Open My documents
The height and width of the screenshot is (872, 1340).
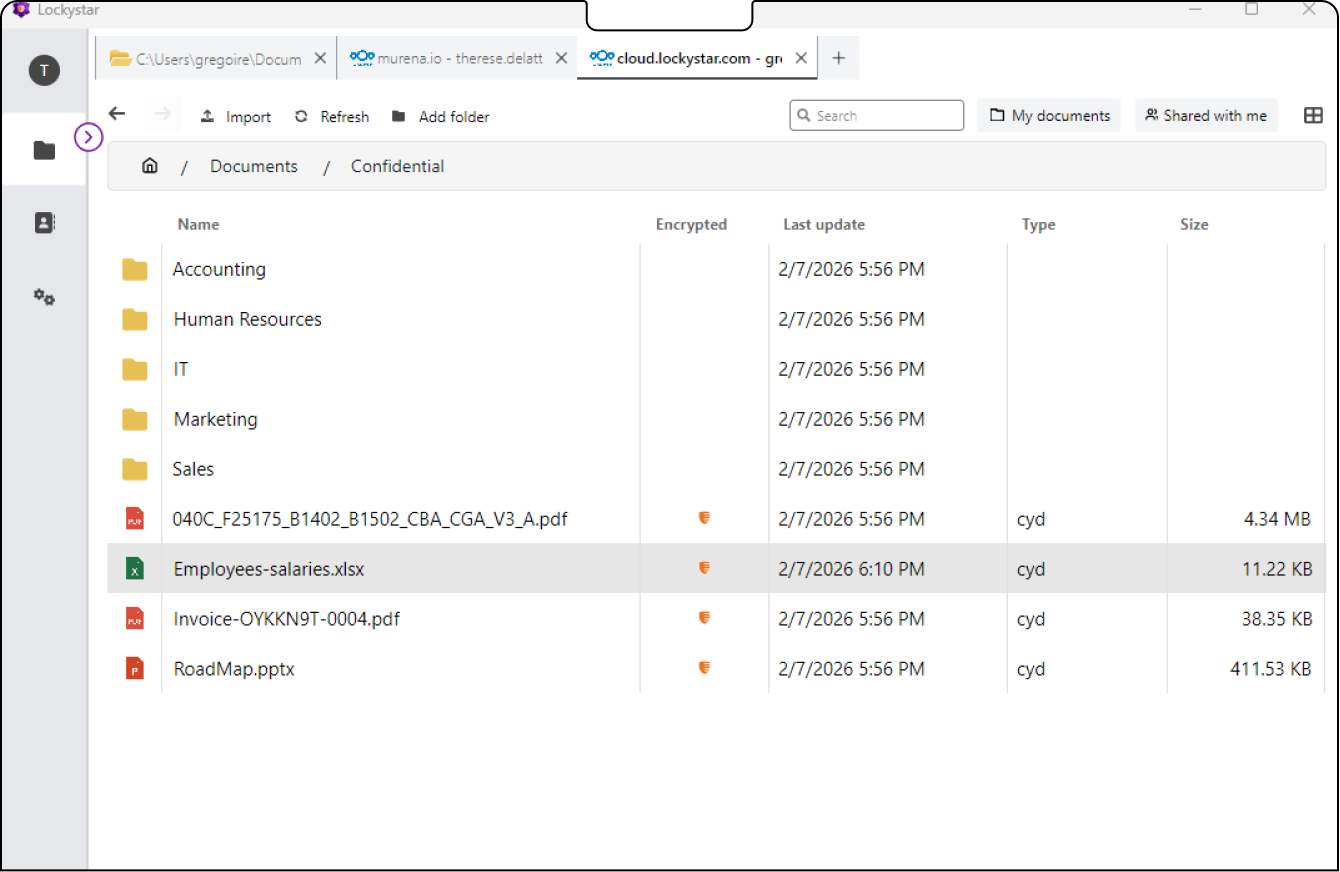(1048, 115)
